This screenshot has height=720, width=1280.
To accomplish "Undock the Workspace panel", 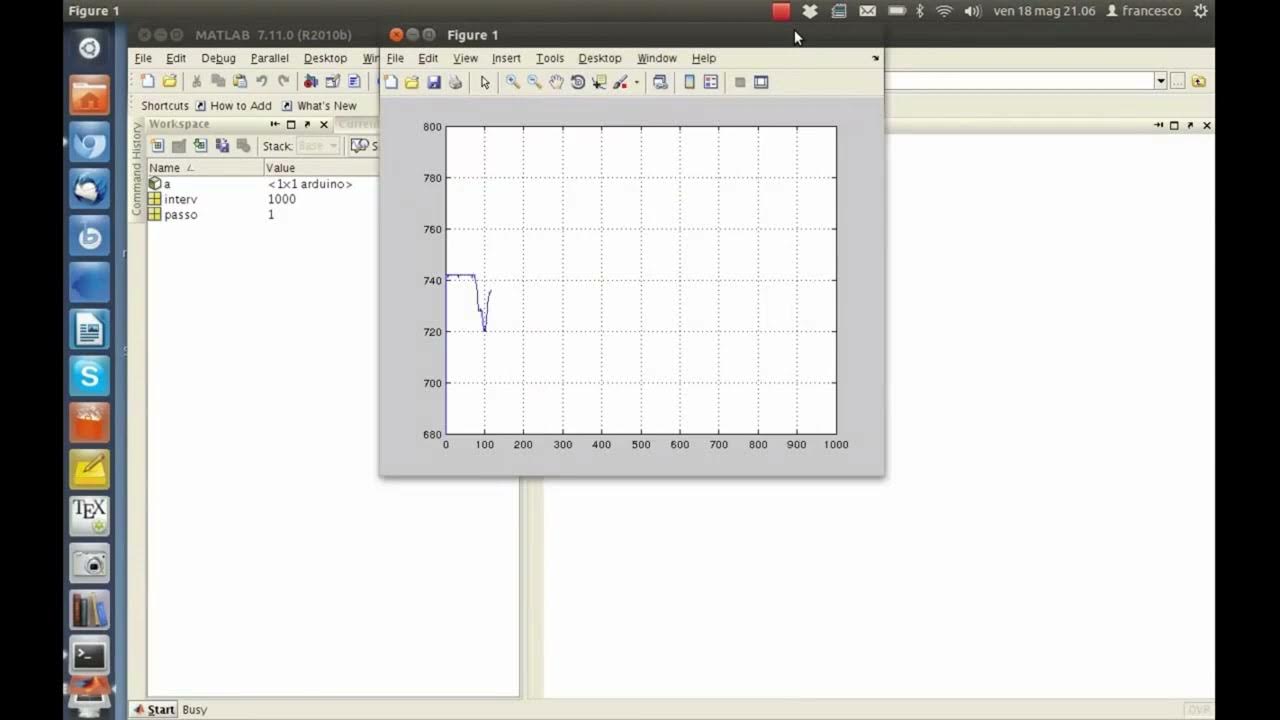I will tap(307, 125).
